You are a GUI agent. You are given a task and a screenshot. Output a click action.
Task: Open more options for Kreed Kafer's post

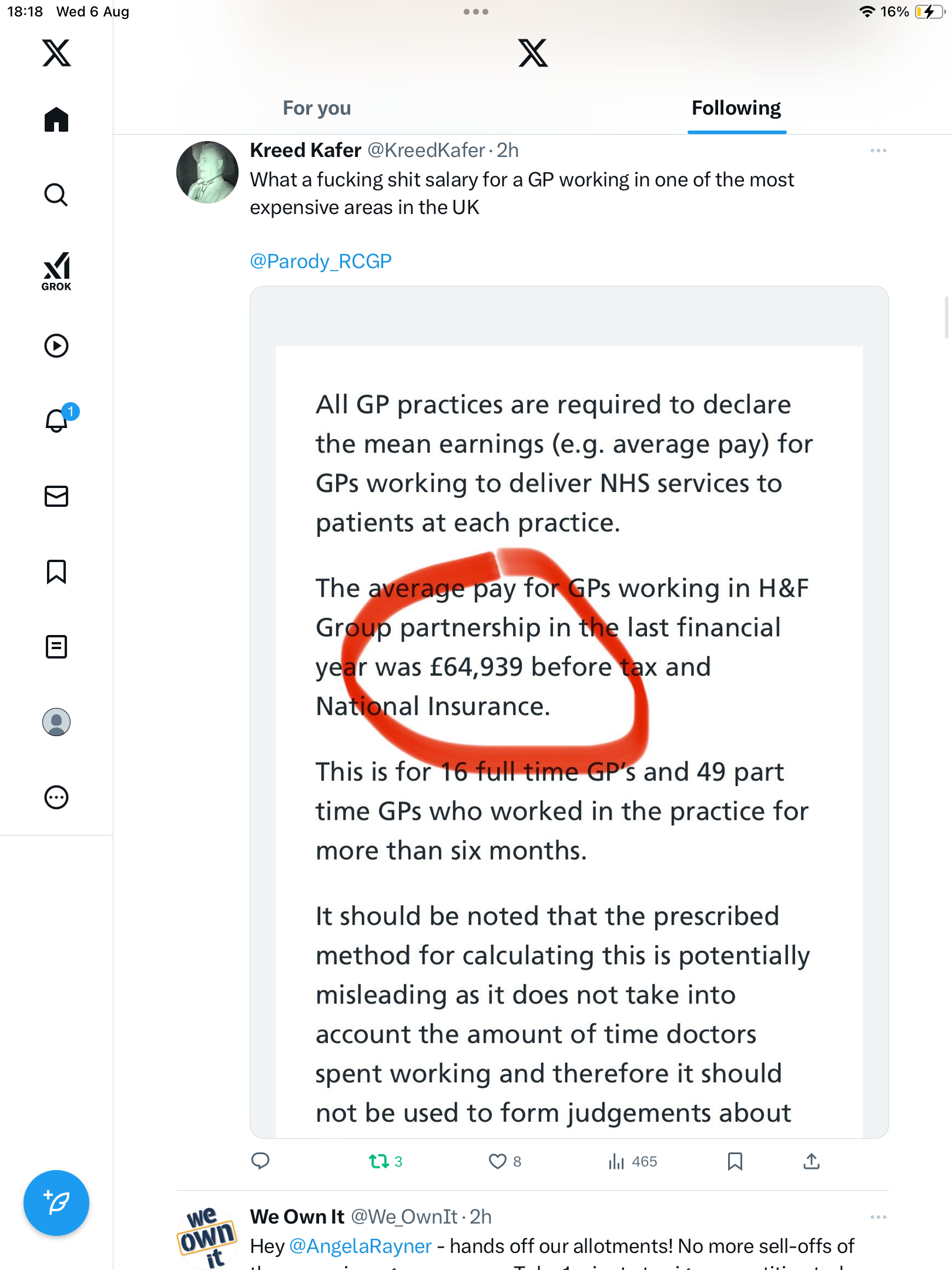pyautogui.click(x=878, y=151)
